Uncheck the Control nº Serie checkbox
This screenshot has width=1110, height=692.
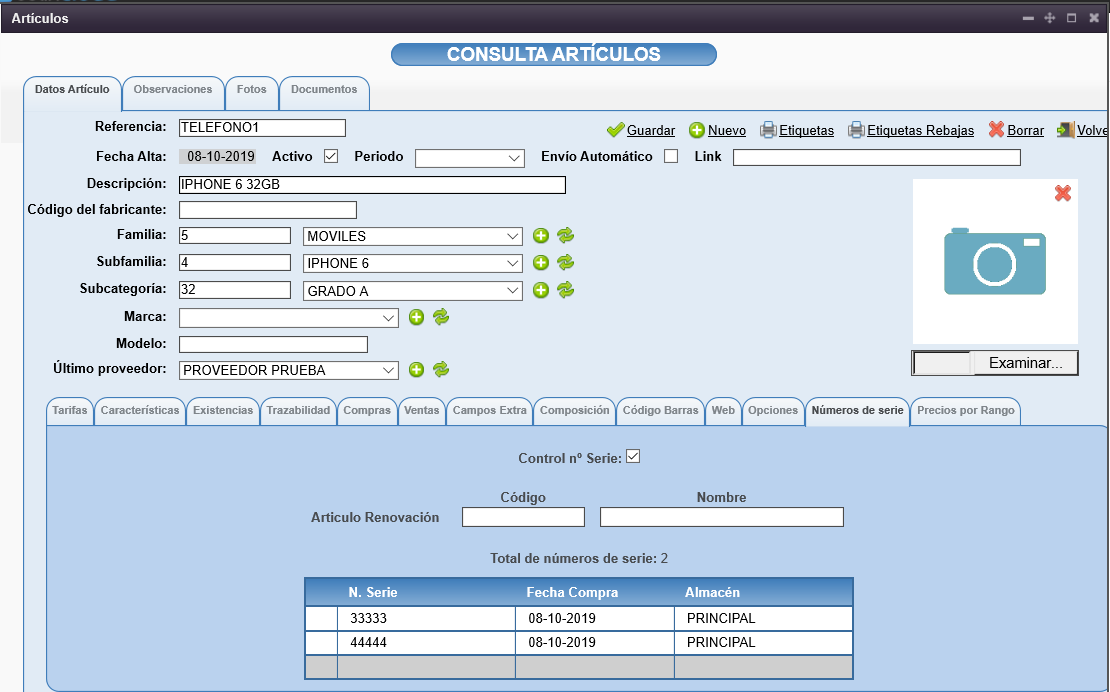click(632, 457)
